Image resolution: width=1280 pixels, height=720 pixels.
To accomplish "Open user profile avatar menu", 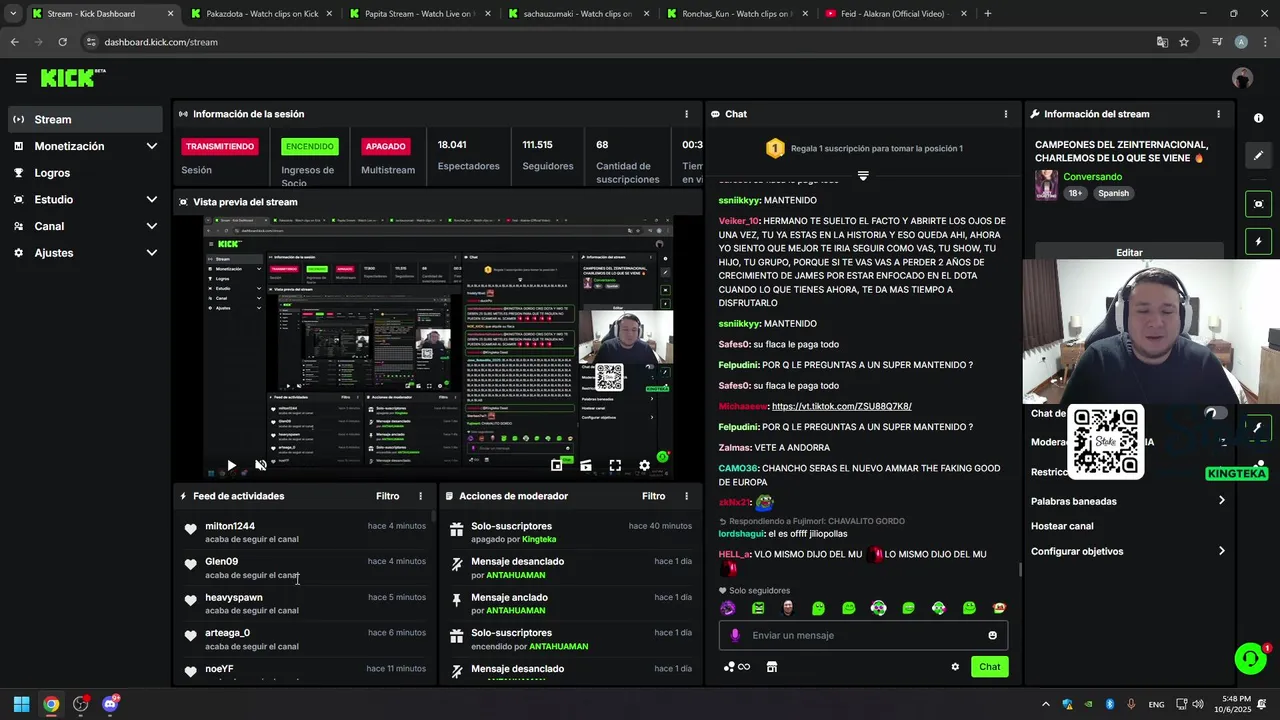I will [x=1243, y=78].
